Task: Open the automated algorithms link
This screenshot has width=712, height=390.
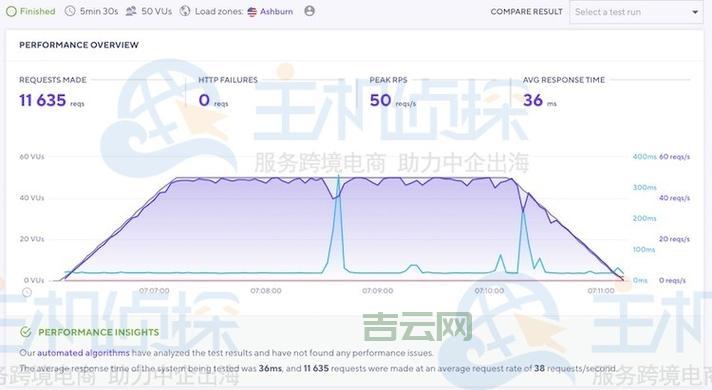Action: point(83,353)
